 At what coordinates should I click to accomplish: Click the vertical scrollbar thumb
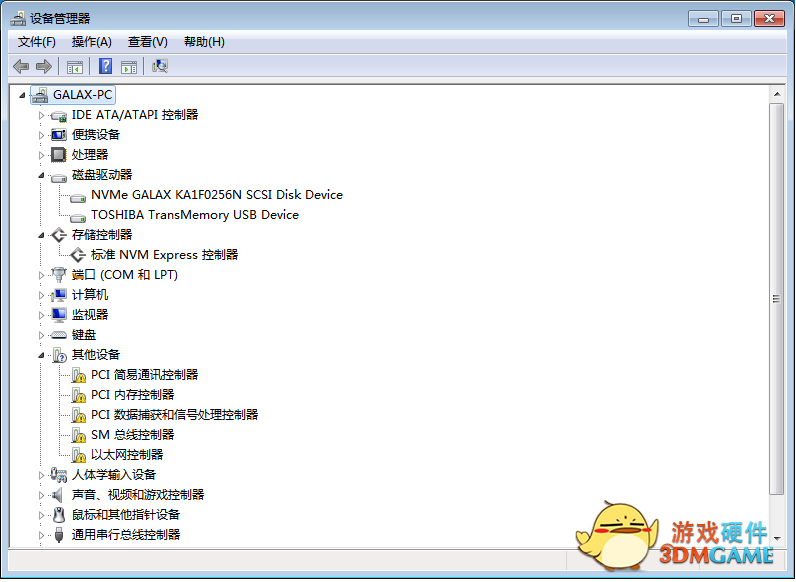click(x=777, y=299)
